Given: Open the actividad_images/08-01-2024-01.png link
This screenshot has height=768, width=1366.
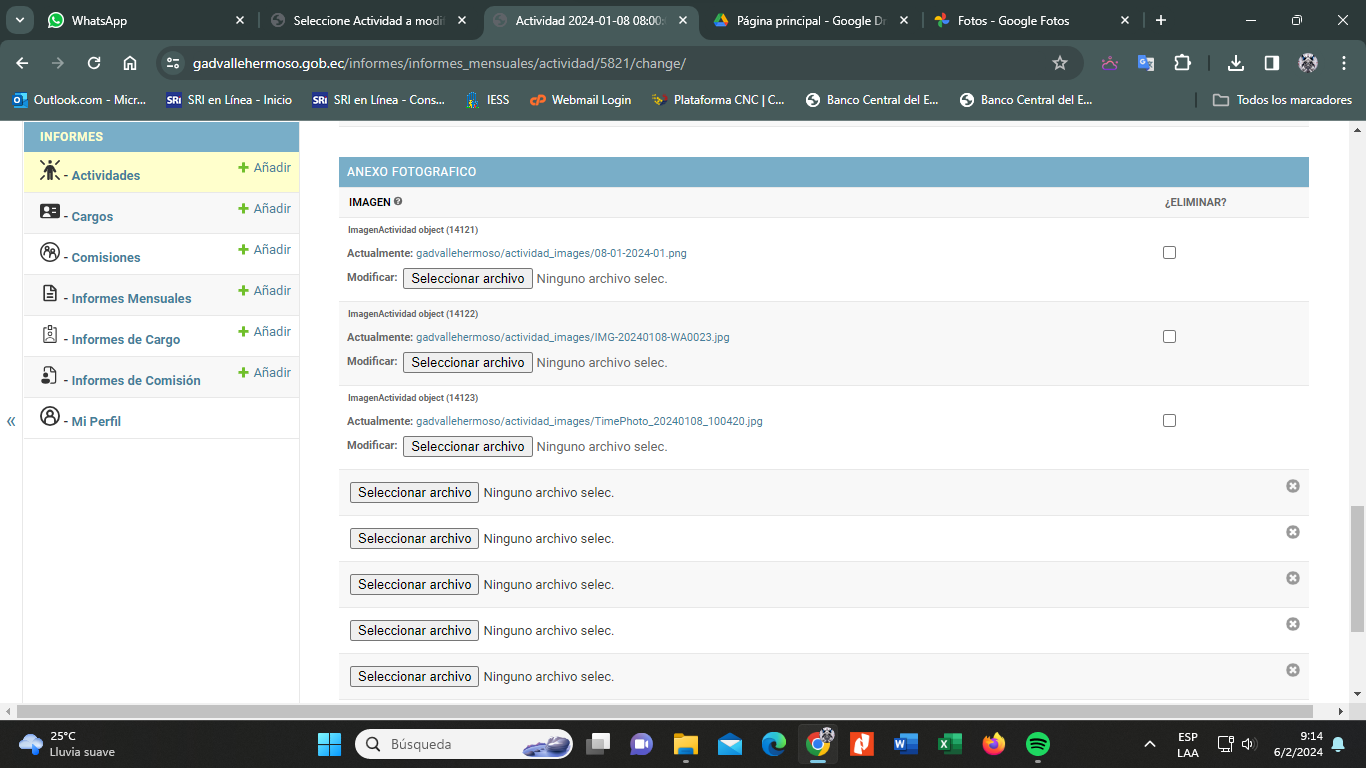Looking at the screenshot, I should point(551,253).
